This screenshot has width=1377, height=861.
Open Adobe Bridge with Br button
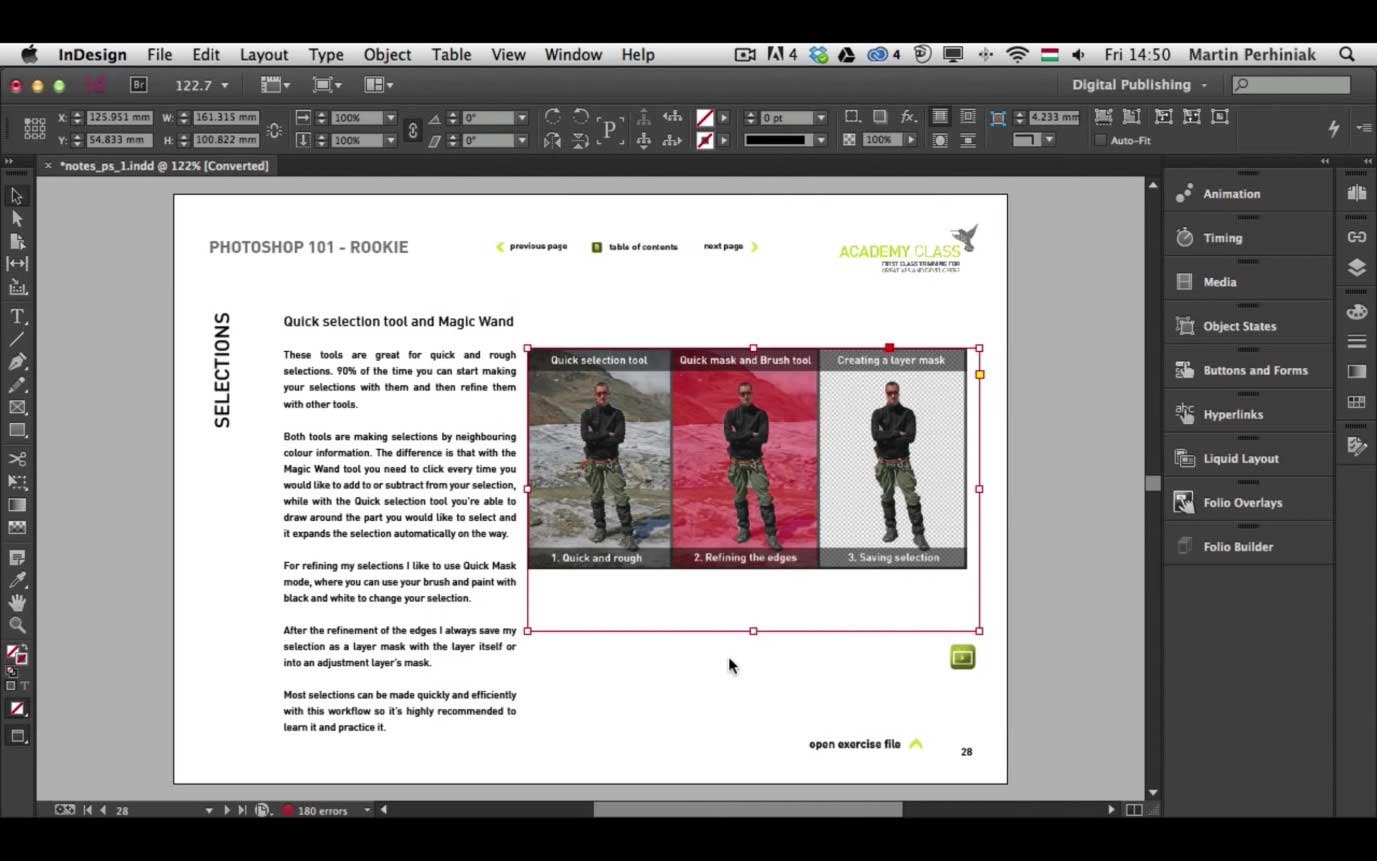[x=139, y=85]
